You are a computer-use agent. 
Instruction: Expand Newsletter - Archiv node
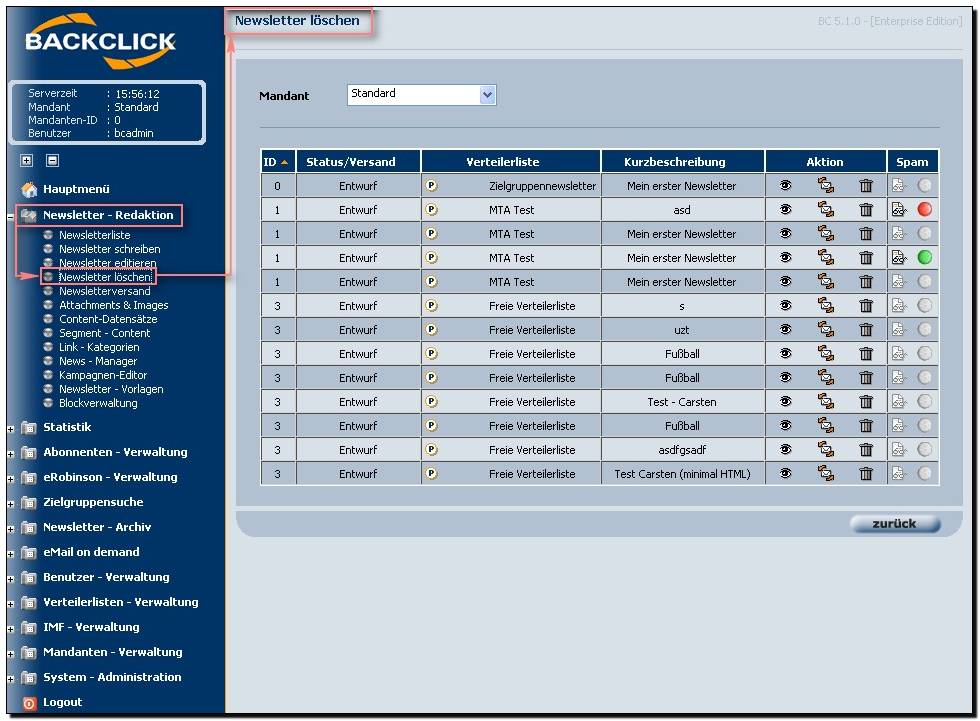pyautogui.click(x=11, y=529)
